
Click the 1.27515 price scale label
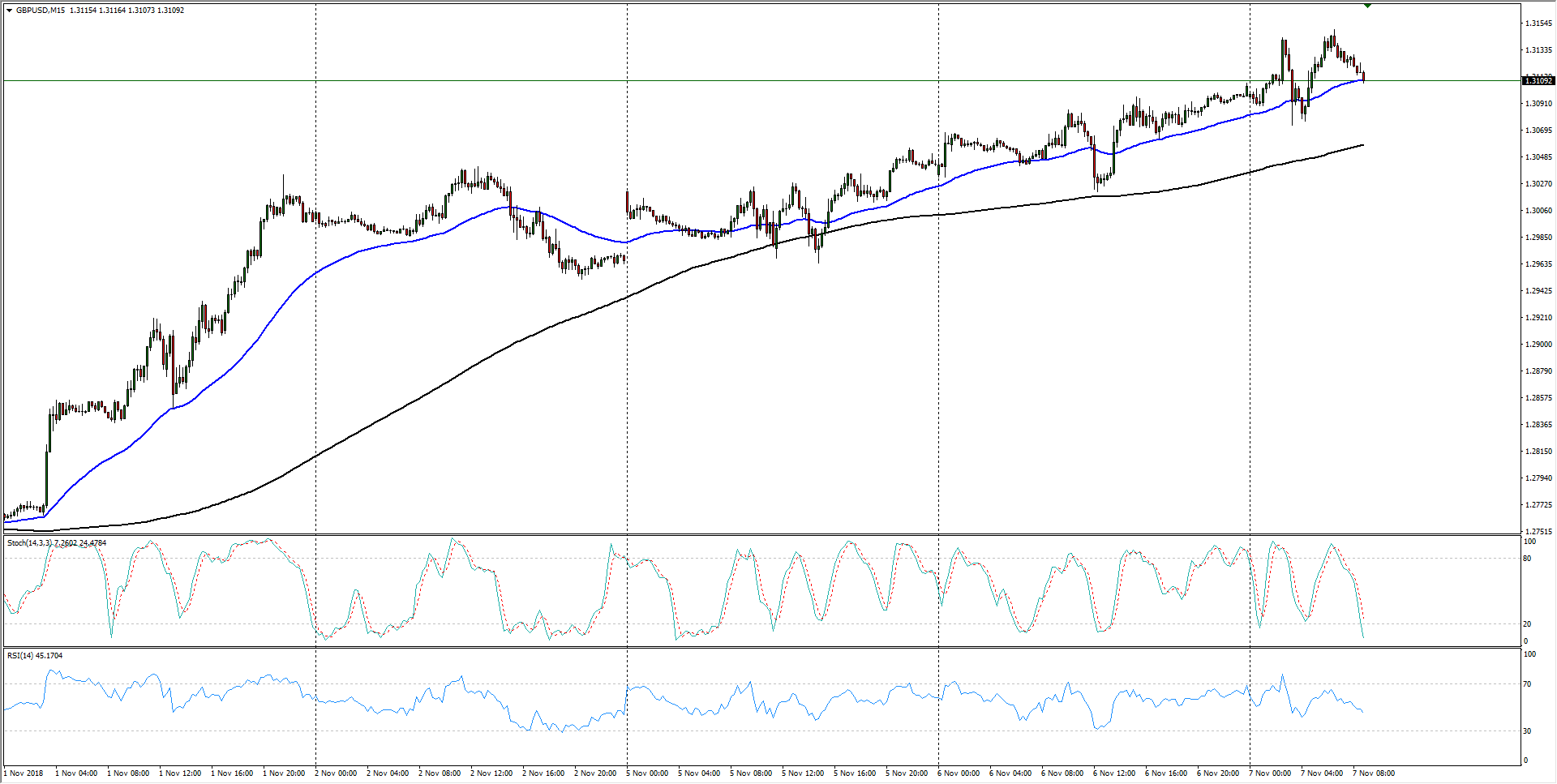1538,531
